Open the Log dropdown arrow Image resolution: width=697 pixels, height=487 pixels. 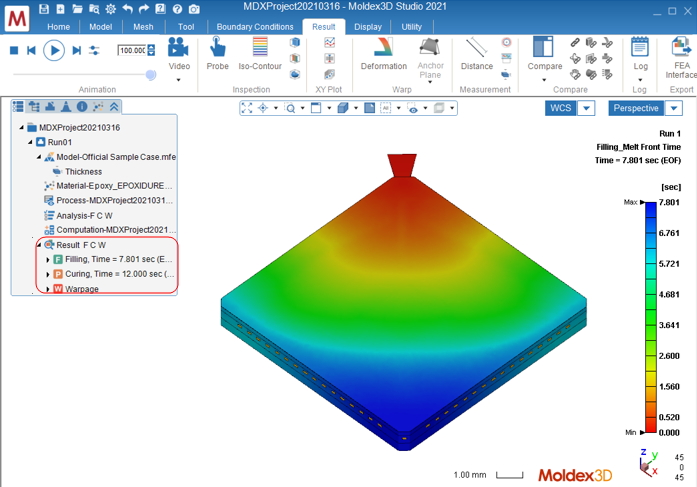[x=640, y=80]
